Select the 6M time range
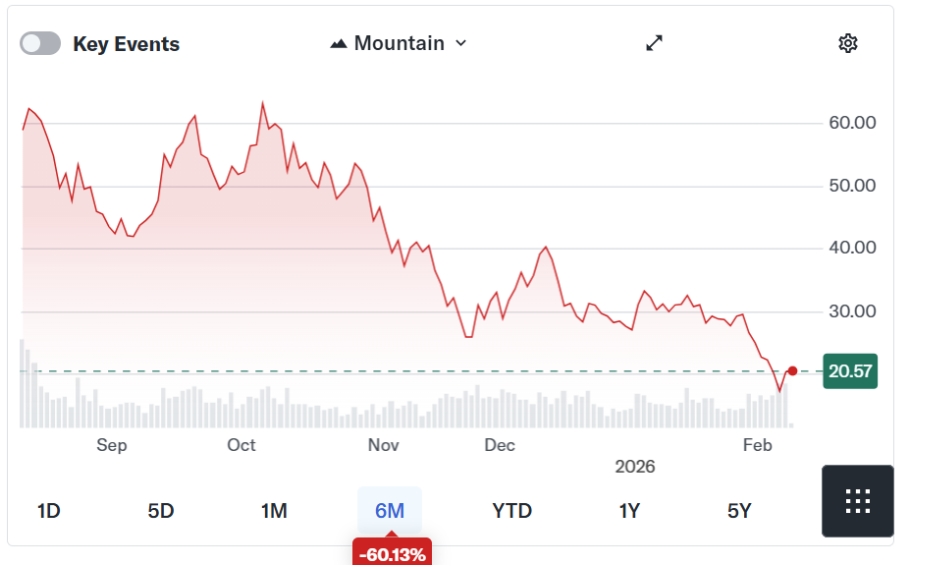Viewport: 935px width, 569px height. (389, 511)
